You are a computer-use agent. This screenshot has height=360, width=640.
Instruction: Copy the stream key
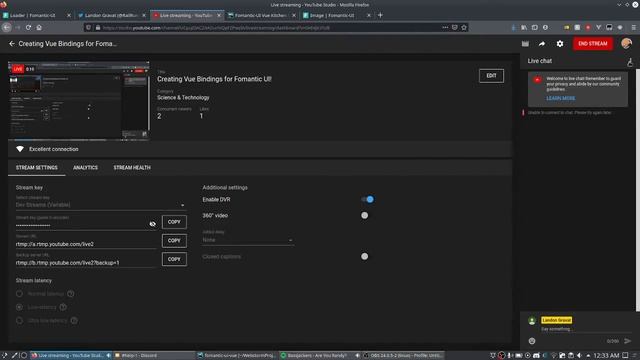[174, 222]
